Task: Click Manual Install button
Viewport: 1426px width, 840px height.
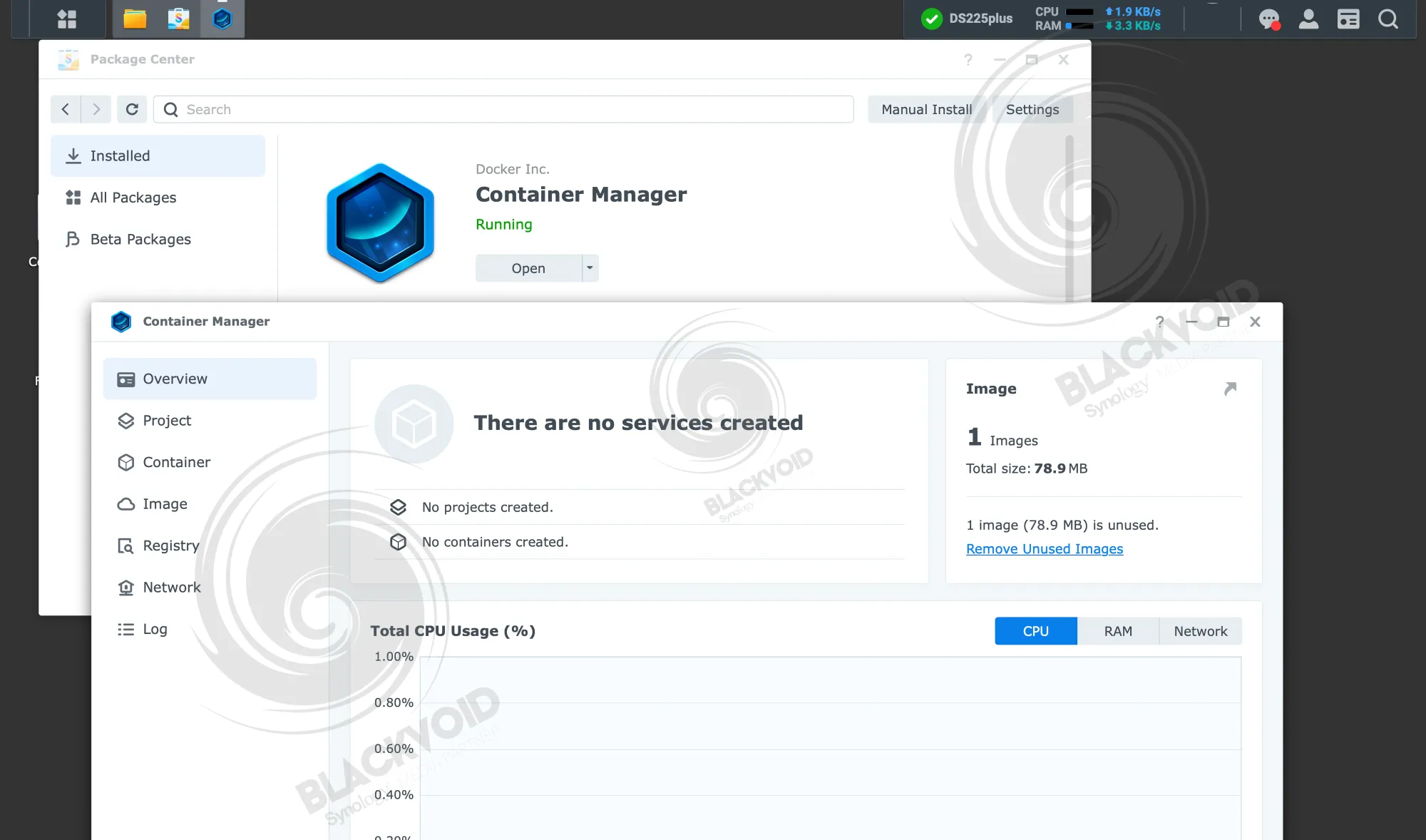Action: coord(926,109)
